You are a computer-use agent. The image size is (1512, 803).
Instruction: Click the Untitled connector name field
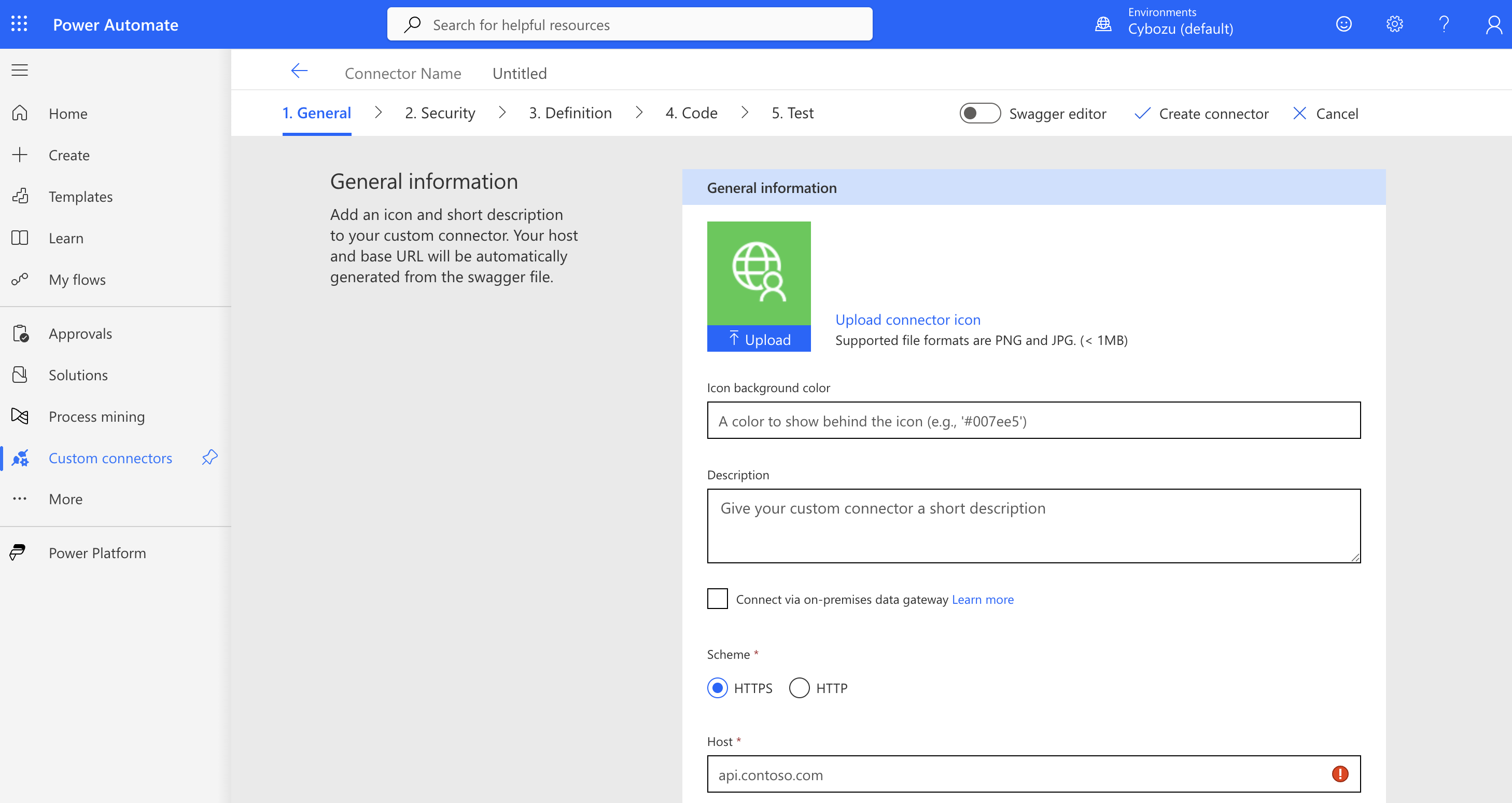click(x=519, y=73)
